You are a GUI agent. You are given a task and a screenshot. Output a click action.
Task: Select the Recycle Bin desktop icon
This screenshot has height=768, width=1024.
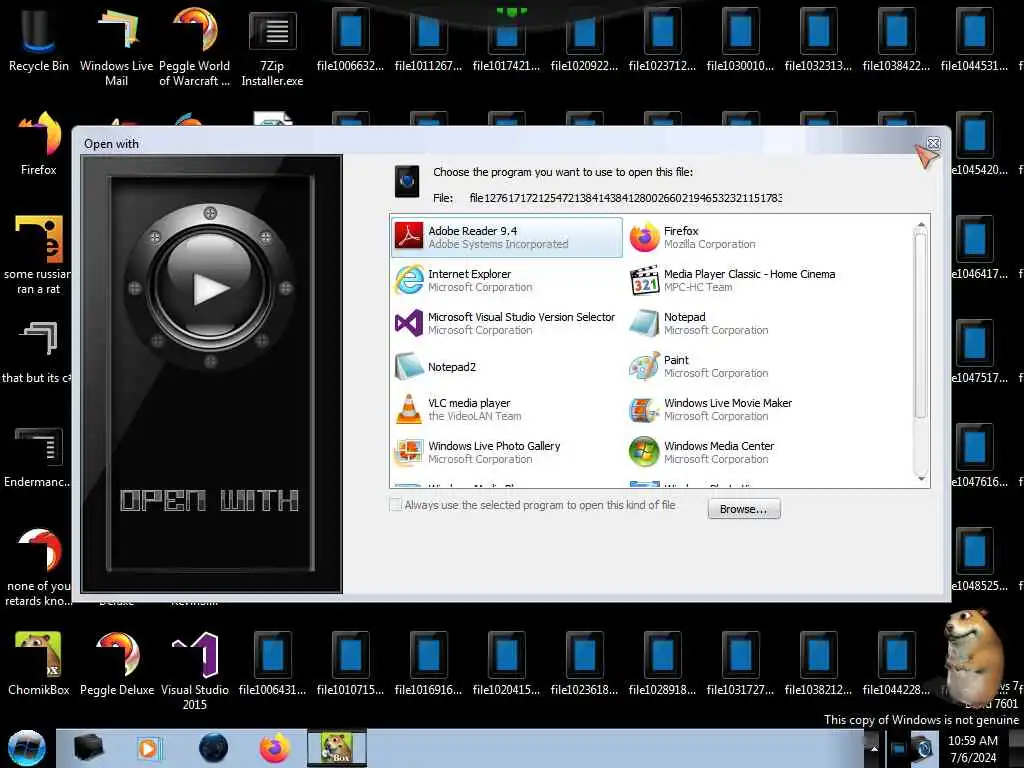[39, 41]
